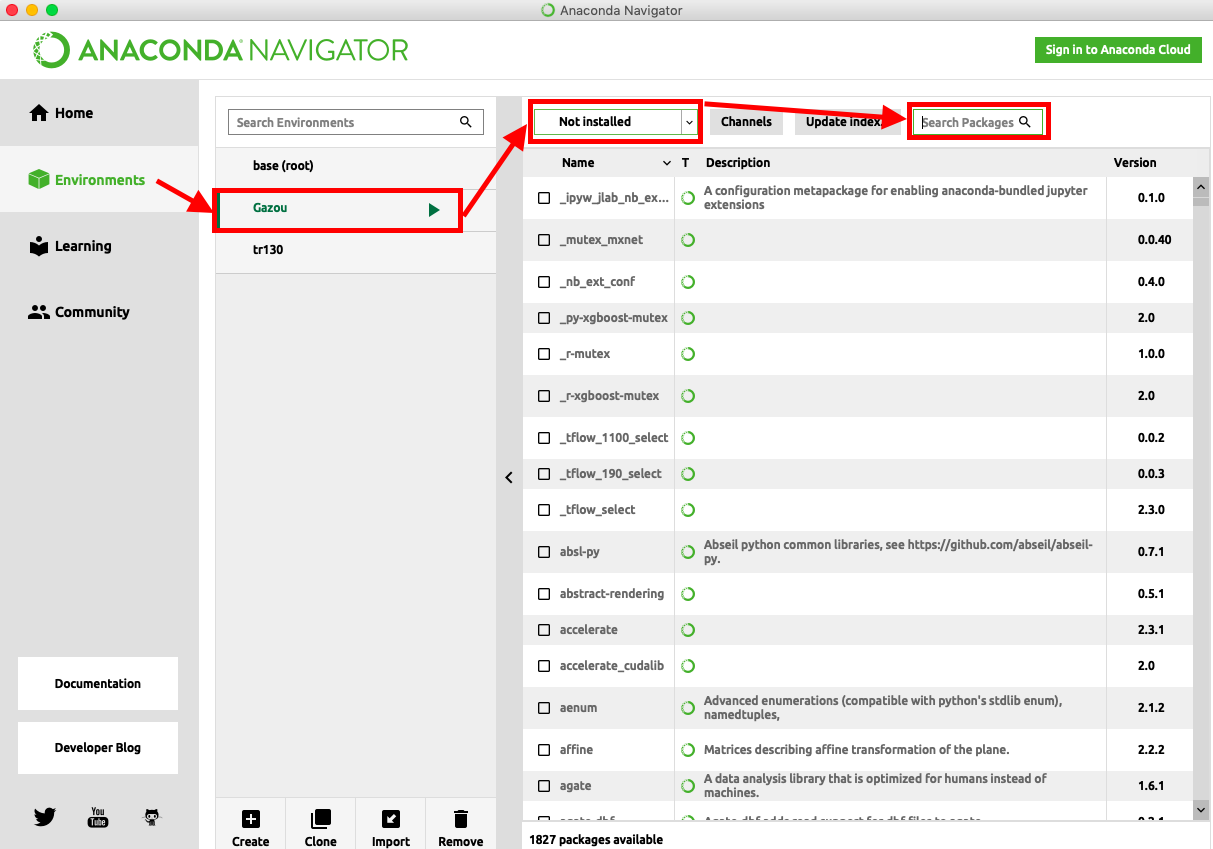Click the type icon for _r-mutex
This screenshot has height=849, width=1213.
pos(688,354)
